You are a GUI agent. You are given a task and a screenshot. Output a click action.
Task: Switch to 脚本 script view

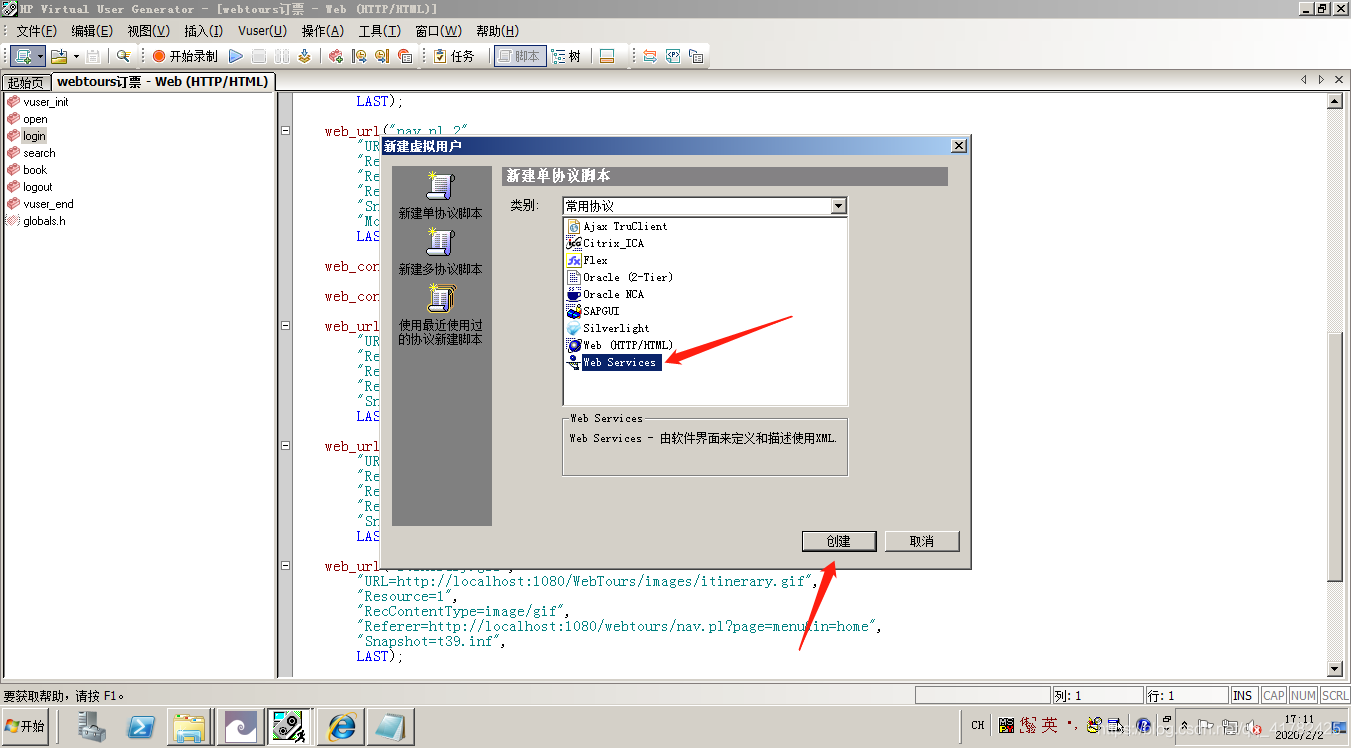click(519, 56)
